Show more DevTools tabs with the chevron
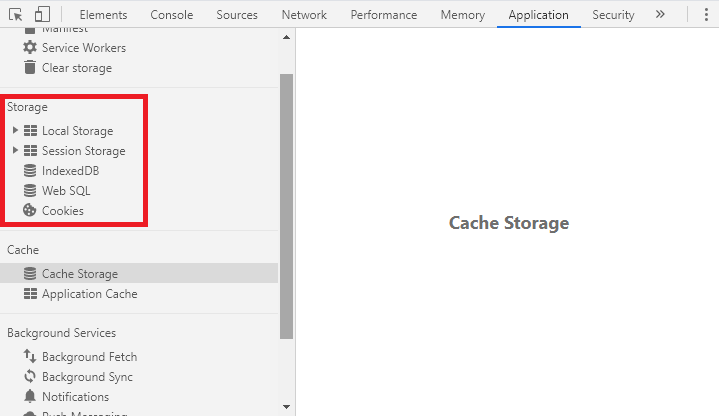Screen dimensions: 719x416 click(660, 15)
